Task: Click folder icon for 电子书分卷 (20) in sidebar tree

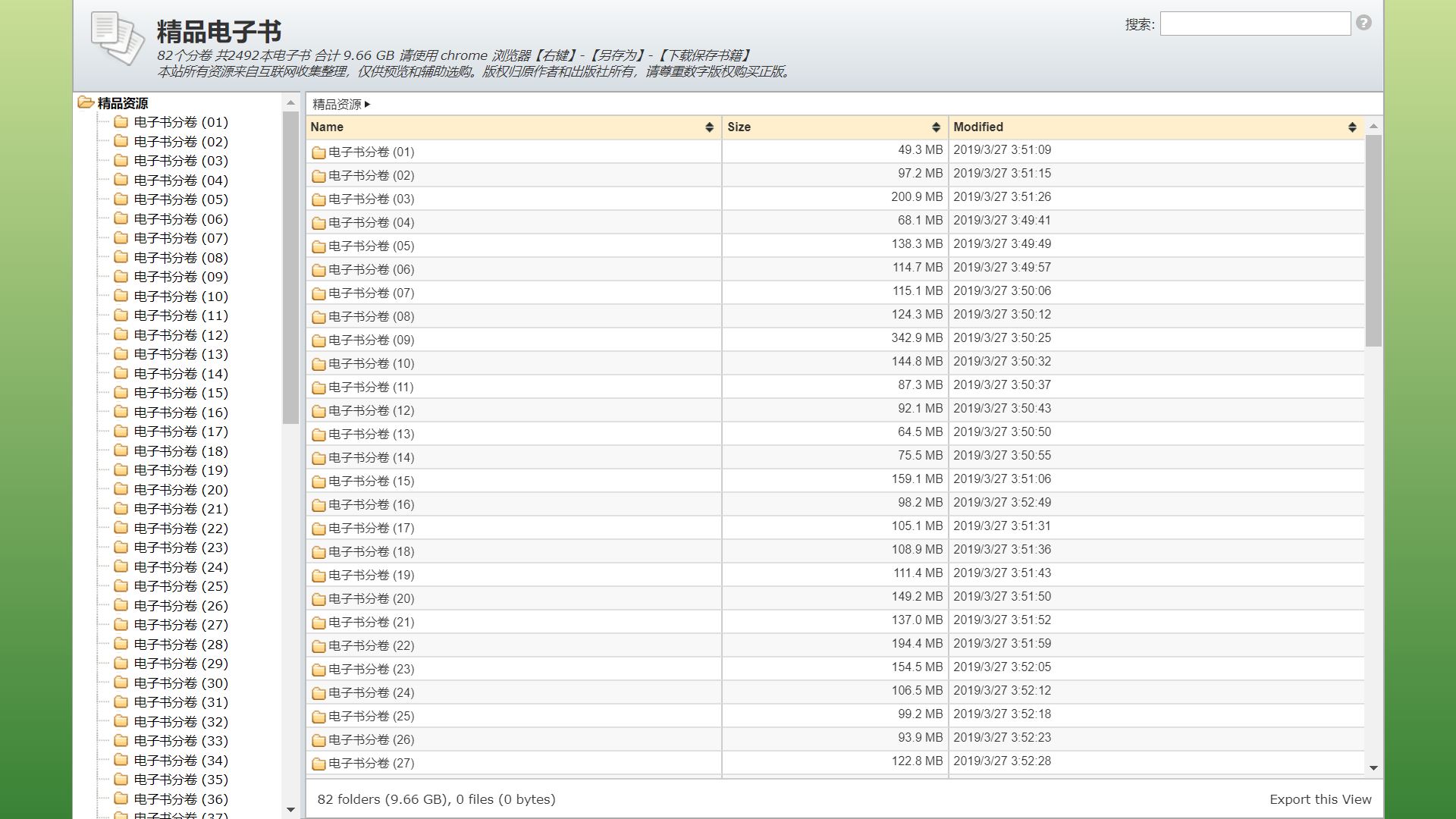Action: pos(121,489)
